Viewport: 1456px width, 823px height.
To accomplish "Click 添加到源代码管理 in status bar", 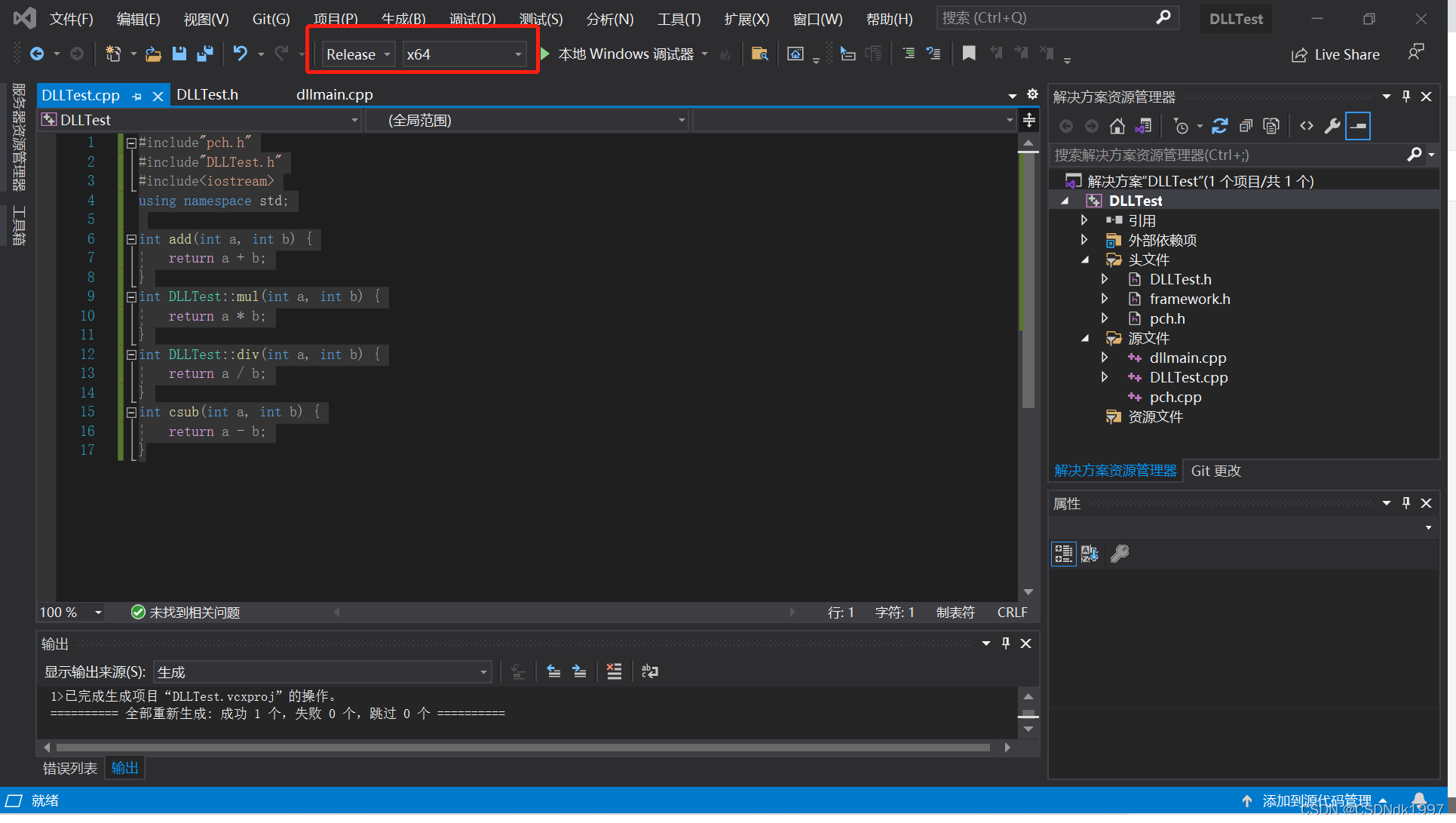I will tap(1316, 800).
